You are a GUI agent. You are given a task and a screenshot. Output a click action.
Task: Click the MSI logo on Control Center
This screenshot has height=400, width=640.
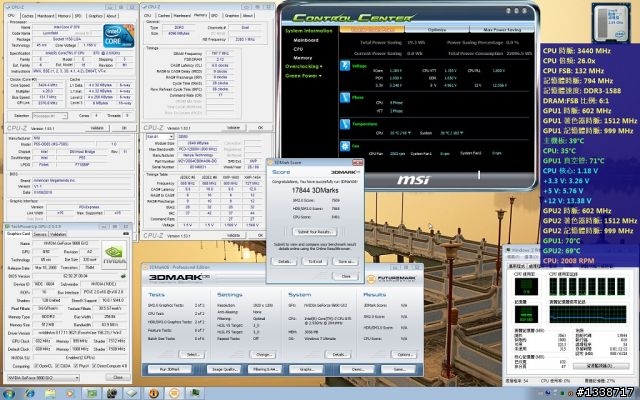pyautogui.click(x=413, y=180)
